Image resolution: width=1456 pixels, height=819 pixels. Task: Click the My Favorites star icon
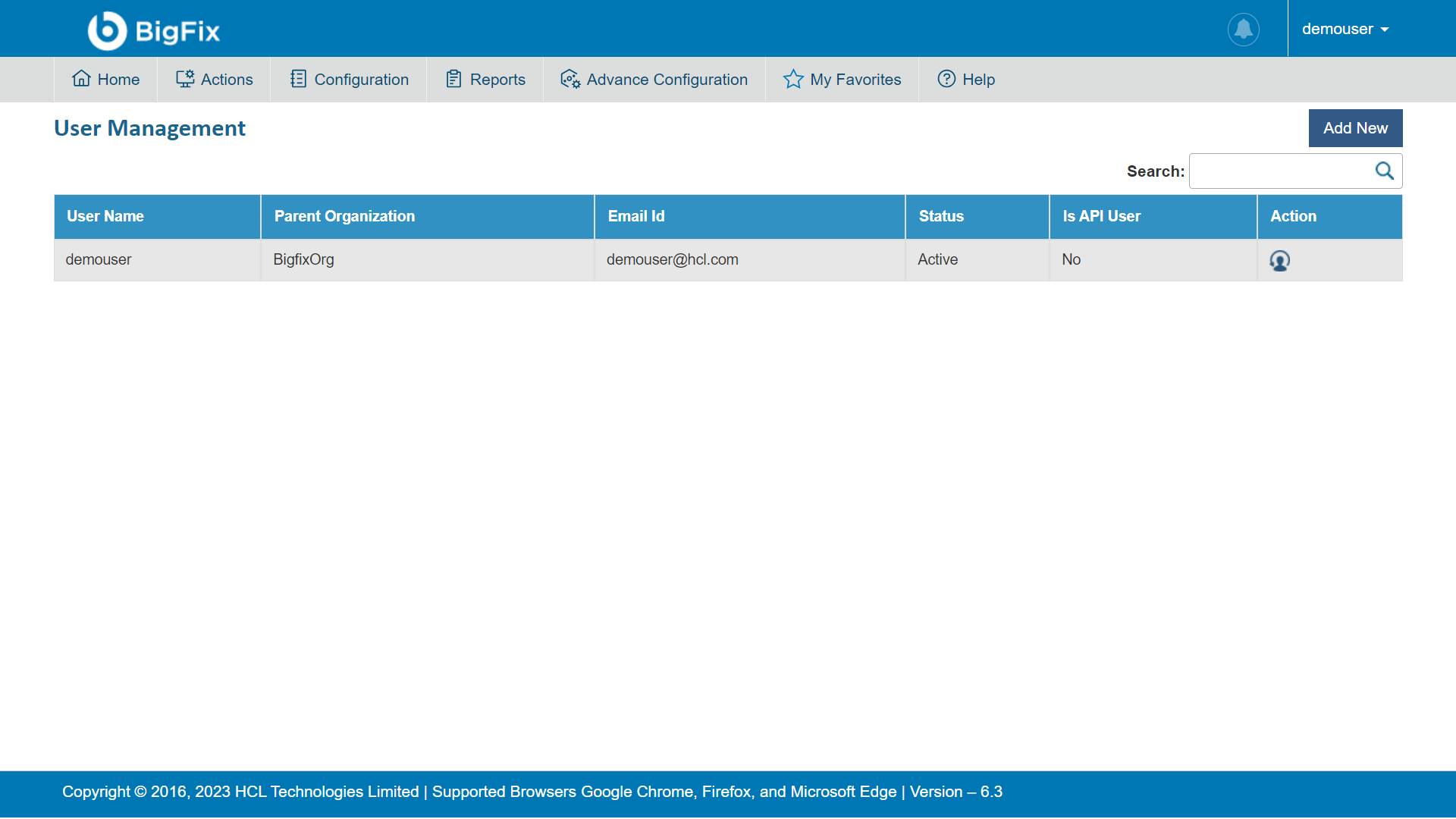click(793, 79)
